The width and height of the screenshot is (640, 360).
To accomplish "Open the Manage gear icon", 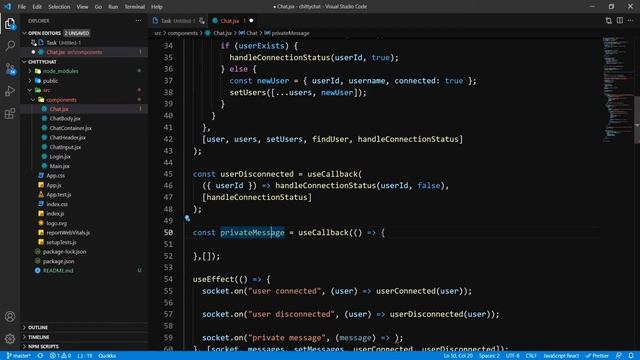I will point(10,338).
